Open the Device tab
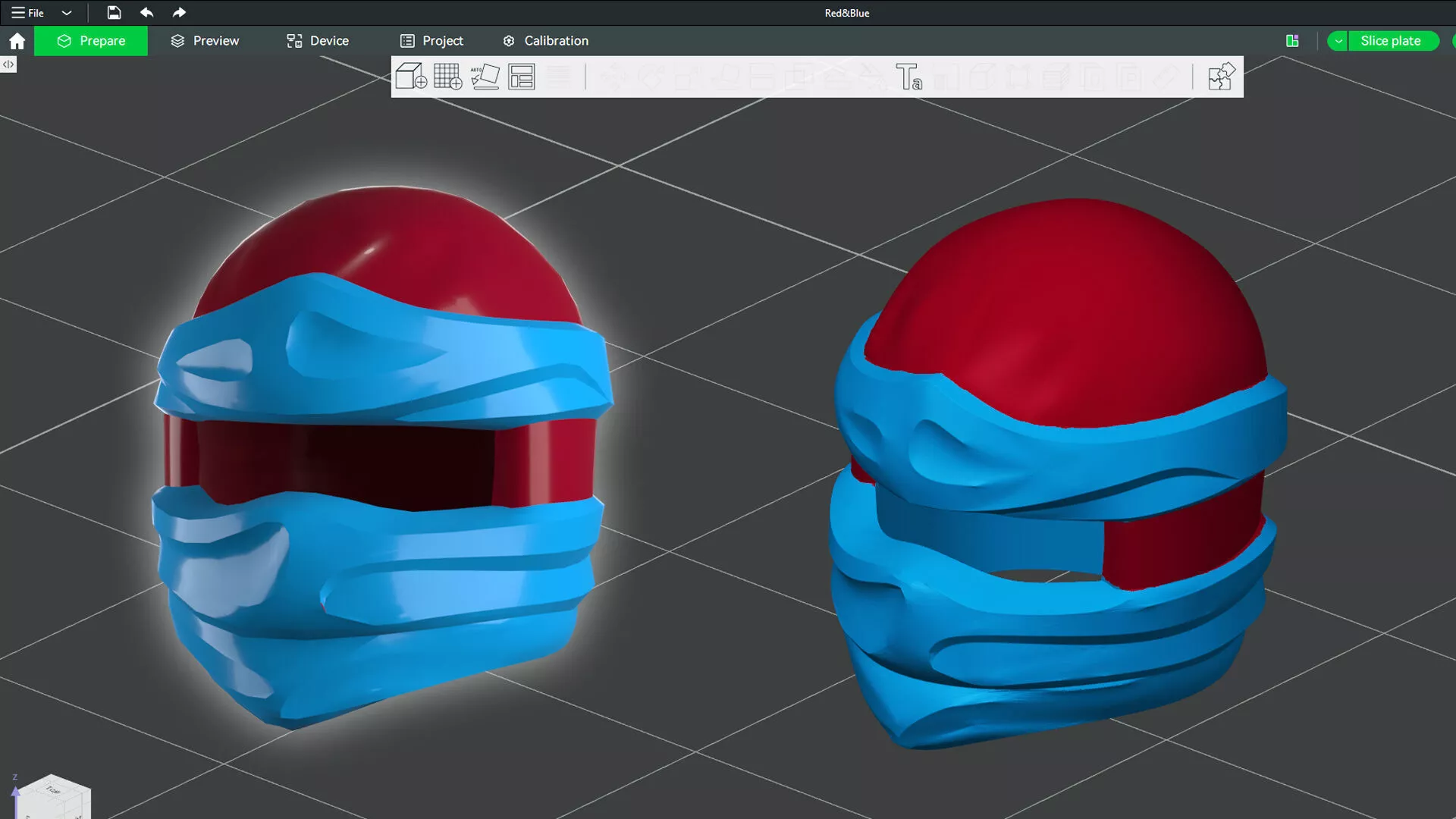1456x819 pixels. pyautogui.click(x=318, y=41)
